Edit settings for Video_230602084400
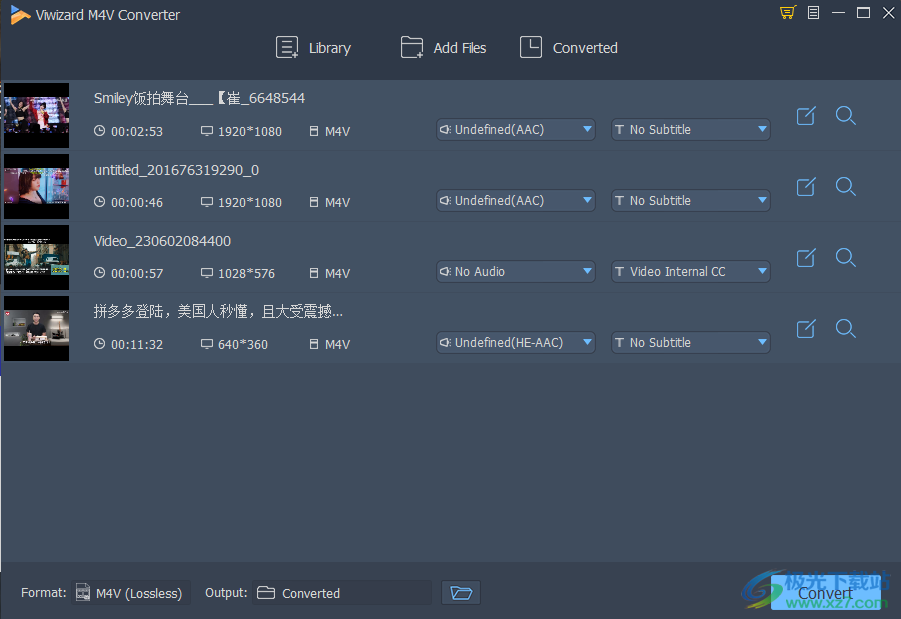This screenshot has width=901, height=619. pyautogui.click(x=806, y=257)
